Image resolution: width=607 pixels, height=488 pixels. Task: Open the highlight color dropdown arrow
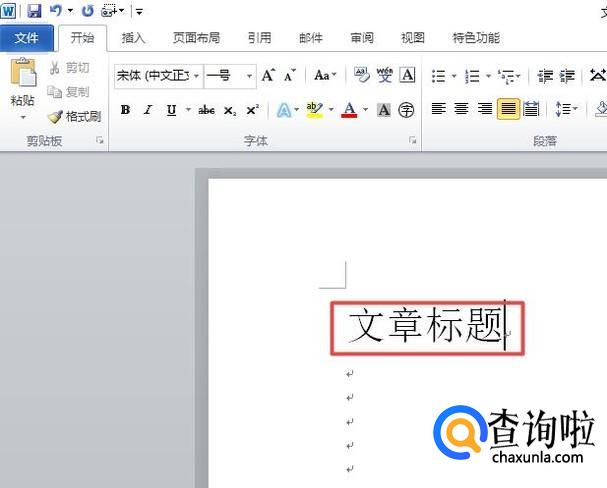[x=331, y=110]
